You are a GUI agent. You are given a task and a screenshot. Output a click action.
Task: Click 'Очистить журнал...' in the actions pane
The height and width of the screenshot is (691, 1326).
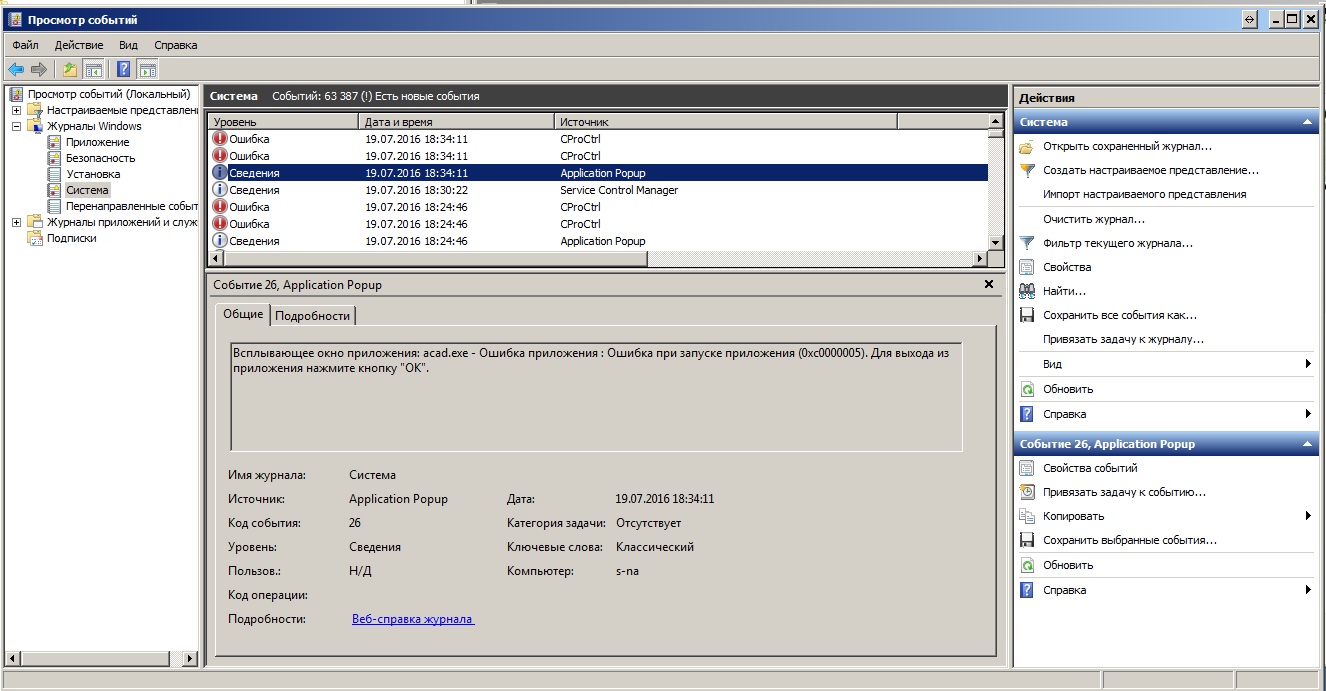click(x=1093, y=219)
